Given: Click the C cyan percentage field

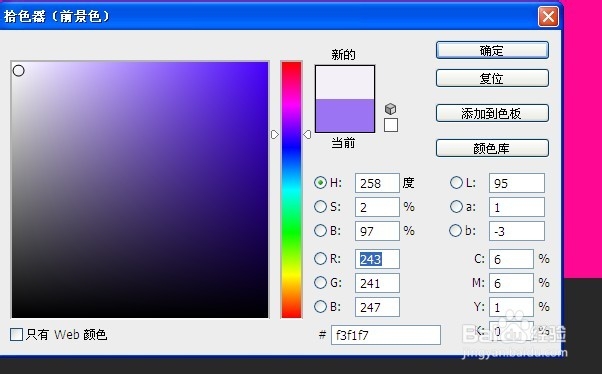Looking at the screenshot, I should click(x=511, y=259).
